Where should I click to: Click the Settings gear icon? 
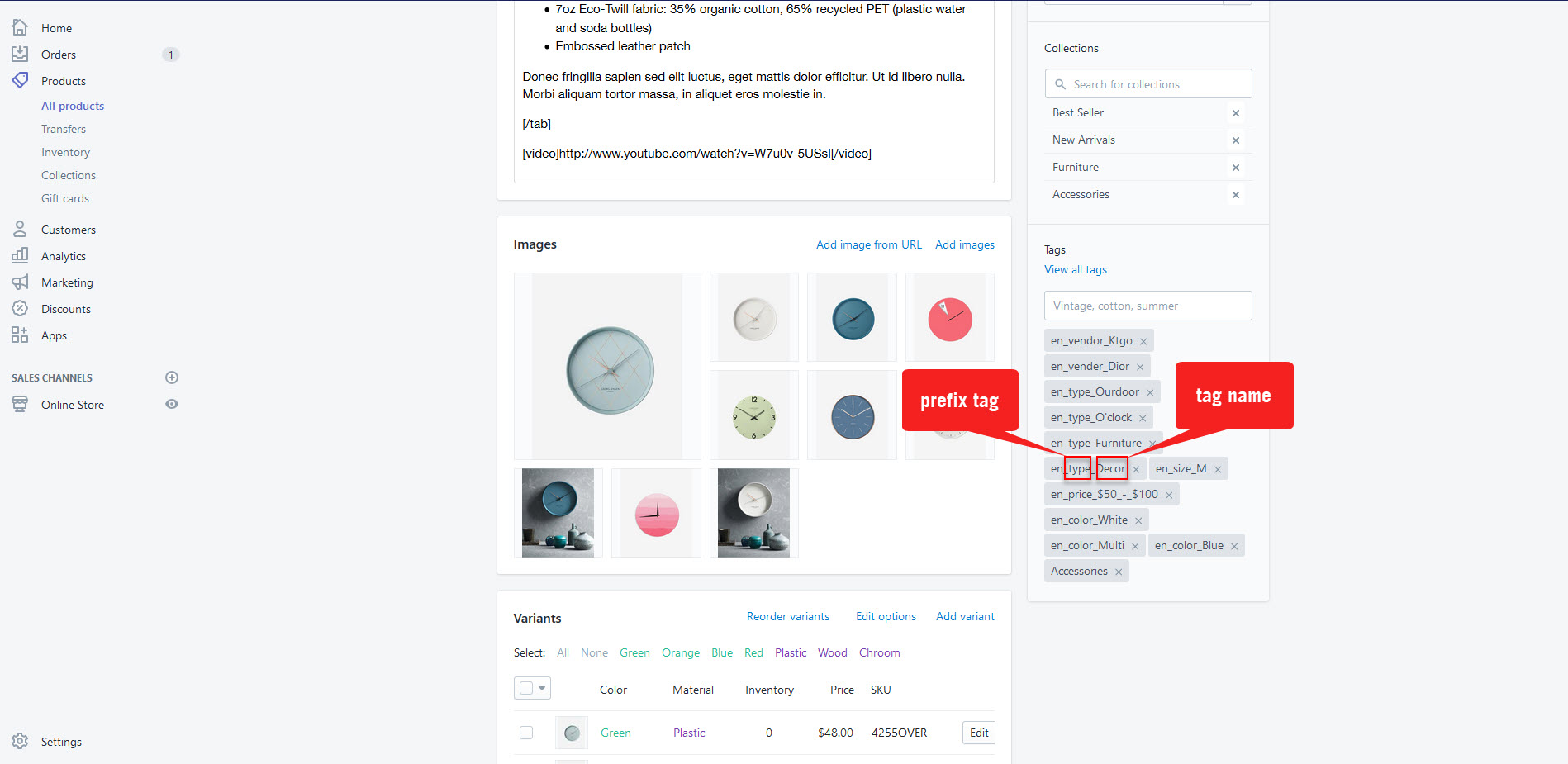(20, 741)
